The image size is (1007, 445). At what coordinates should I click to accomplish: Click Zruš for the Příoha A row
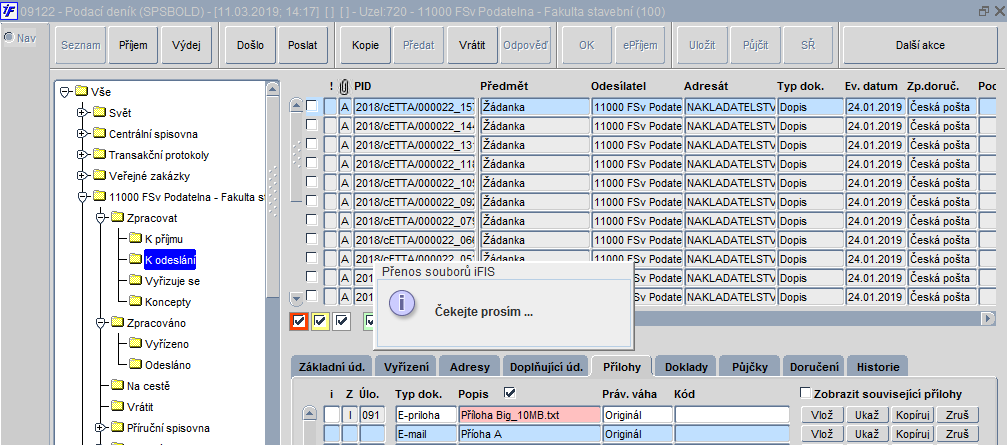(957, 434)
